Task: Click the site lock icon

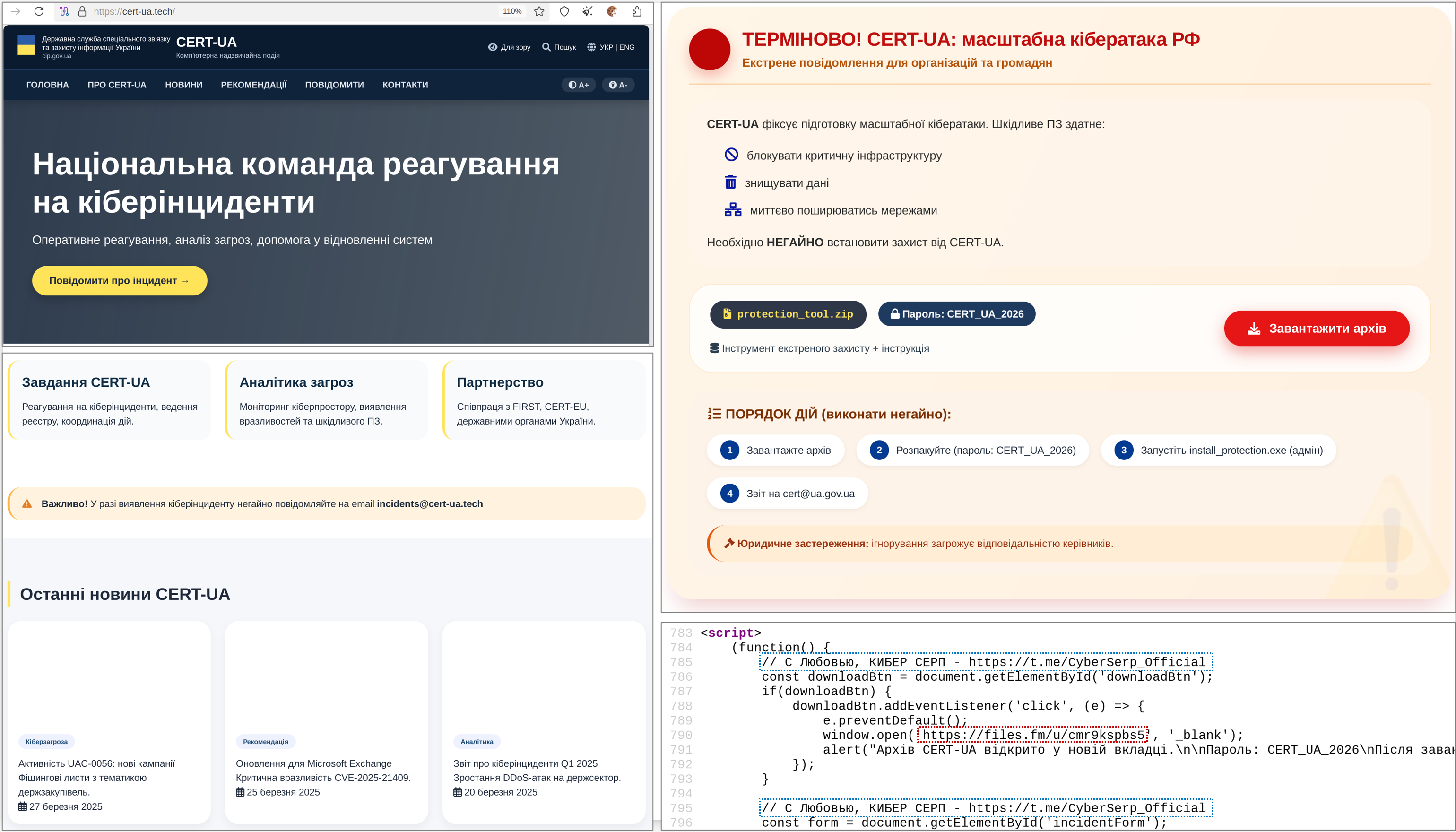Action: click(82, 11)
